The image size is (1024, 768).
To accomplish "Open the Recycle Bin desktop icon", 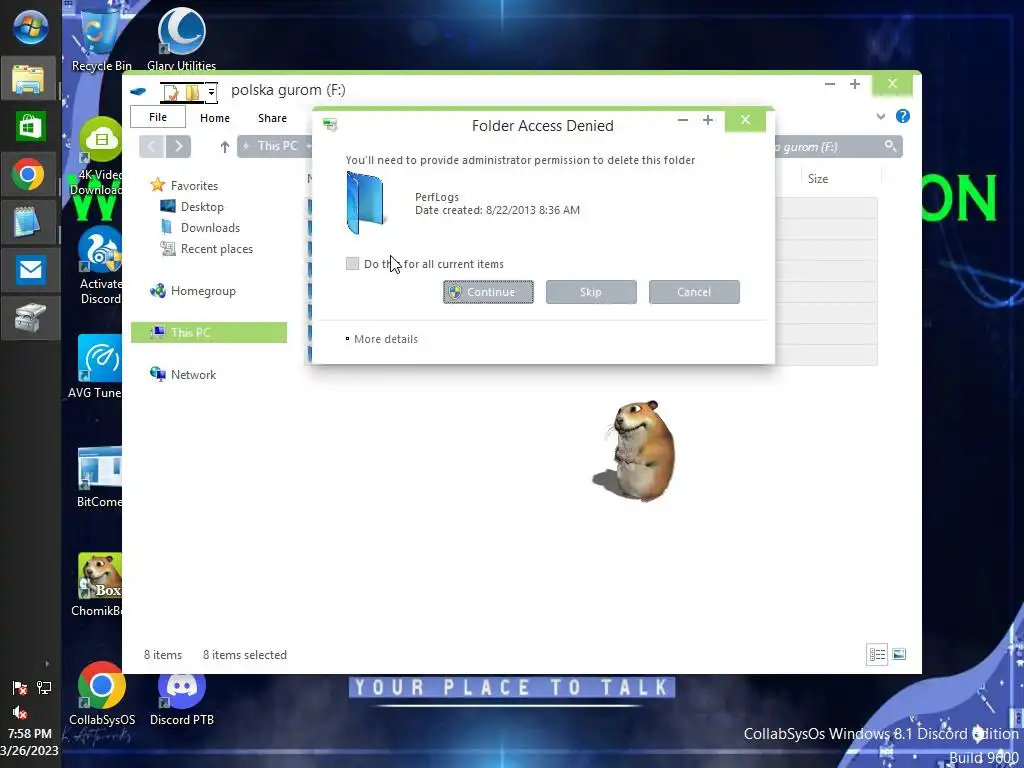I will point(101,39).
